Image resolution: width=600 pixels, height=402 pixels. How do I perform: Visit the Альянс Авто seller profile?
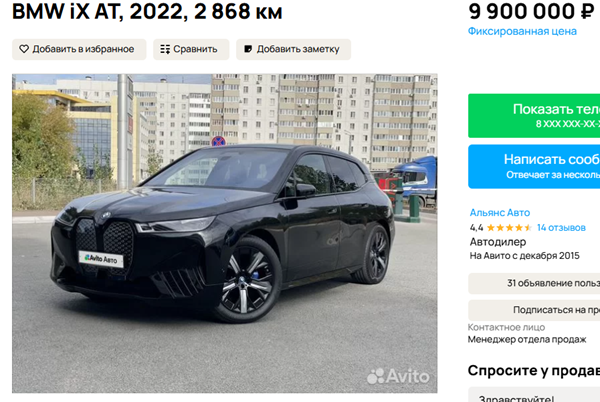[500, 213]
